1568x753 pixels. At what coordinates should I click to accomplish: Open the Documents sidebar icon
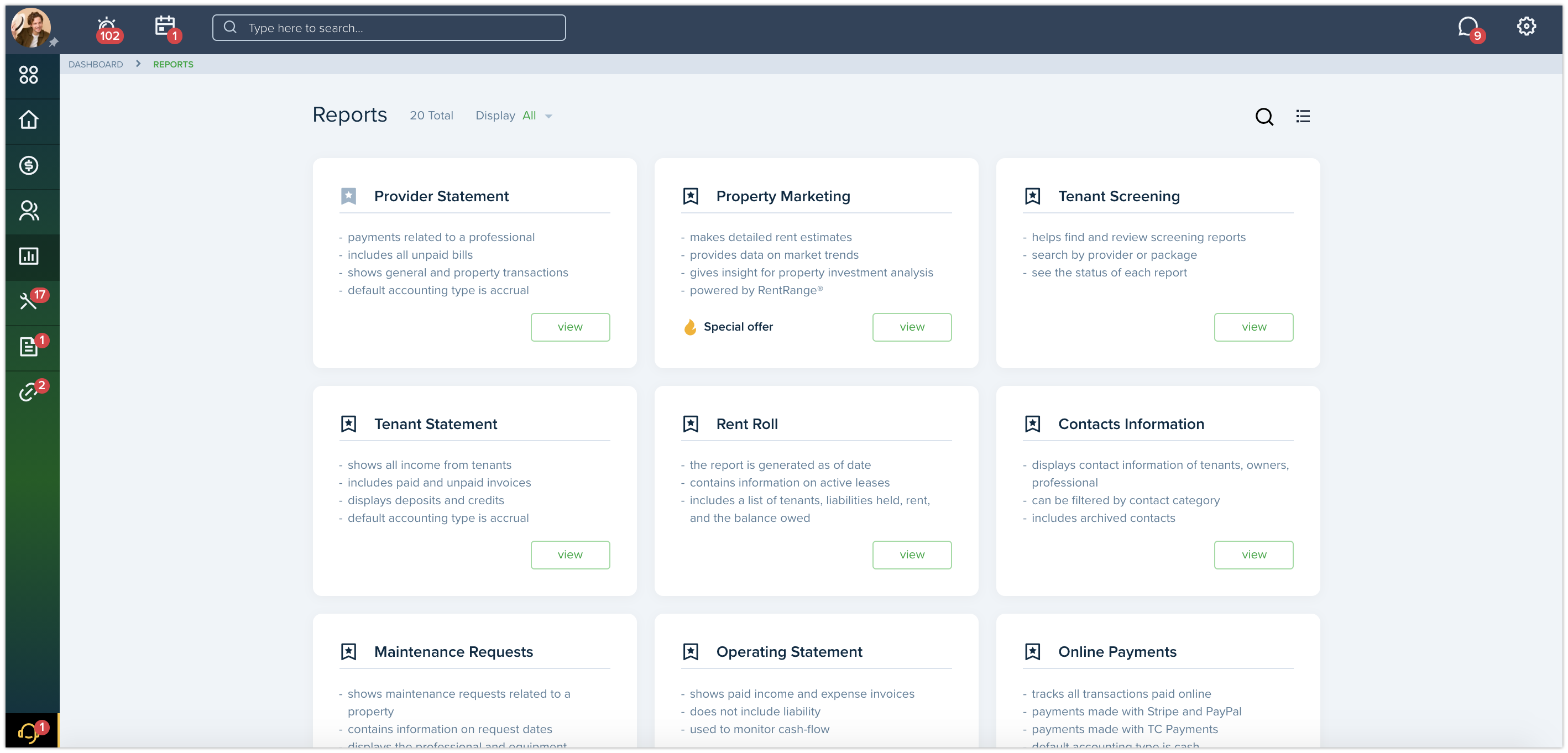point(29,346)
